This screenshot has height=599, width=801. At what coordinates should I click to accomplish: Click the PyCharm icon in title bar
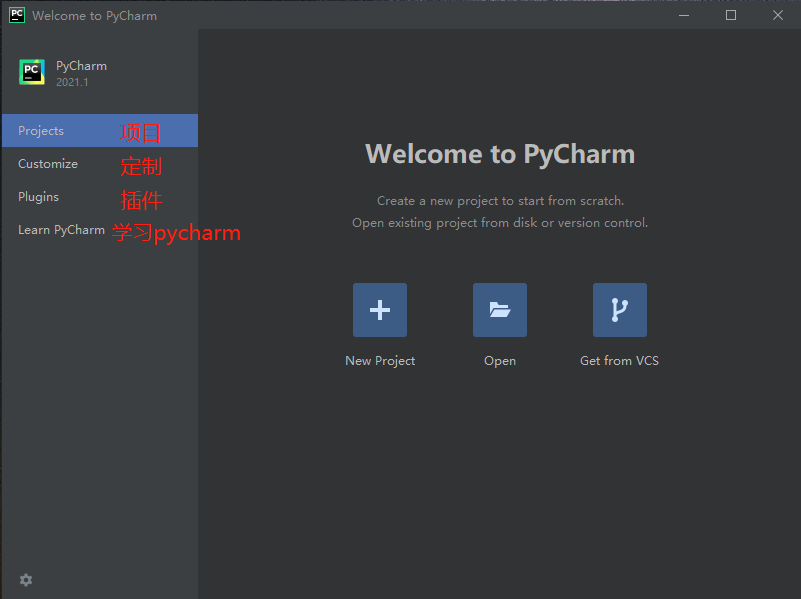[17, 15]
